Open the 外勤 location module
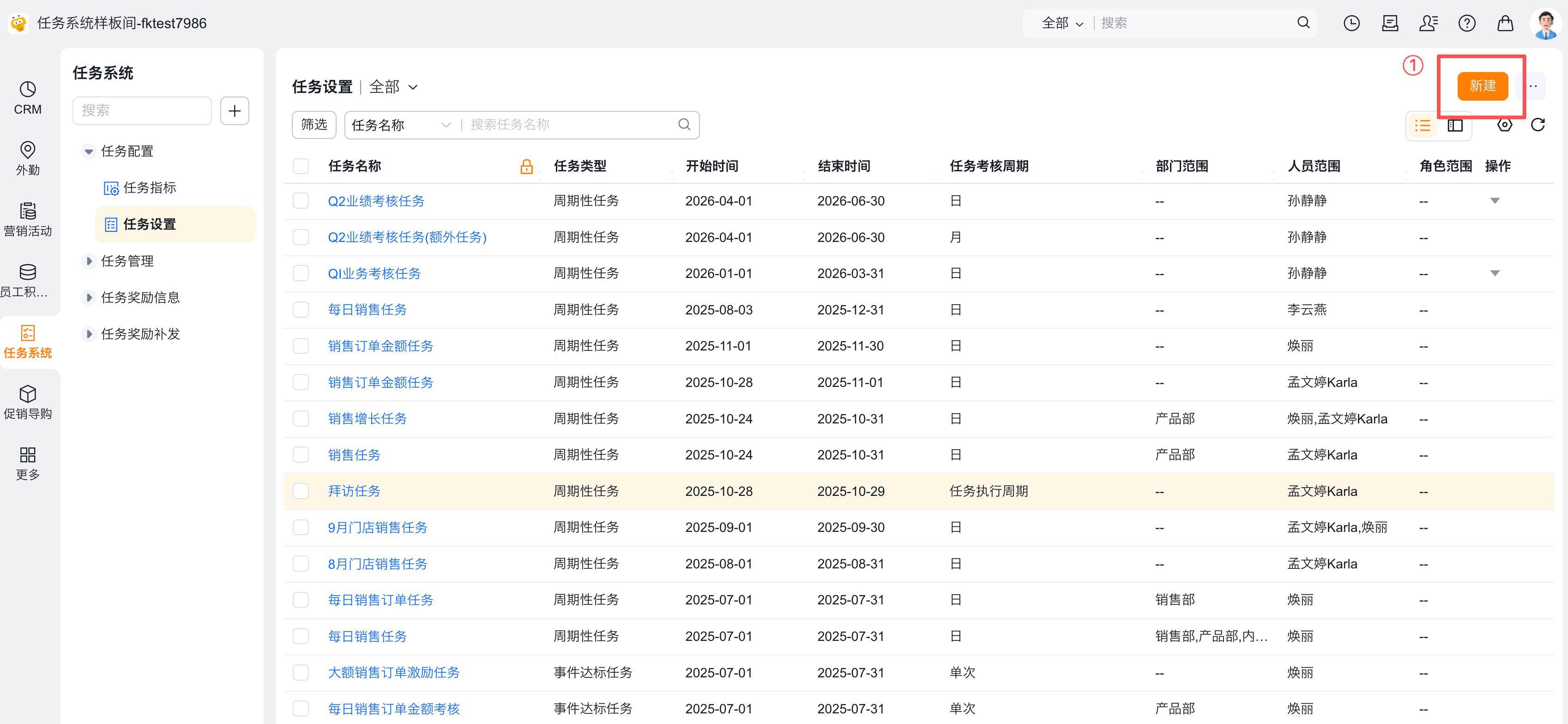This screenshot has width=1568, height=724. click(x=27, y=158)
